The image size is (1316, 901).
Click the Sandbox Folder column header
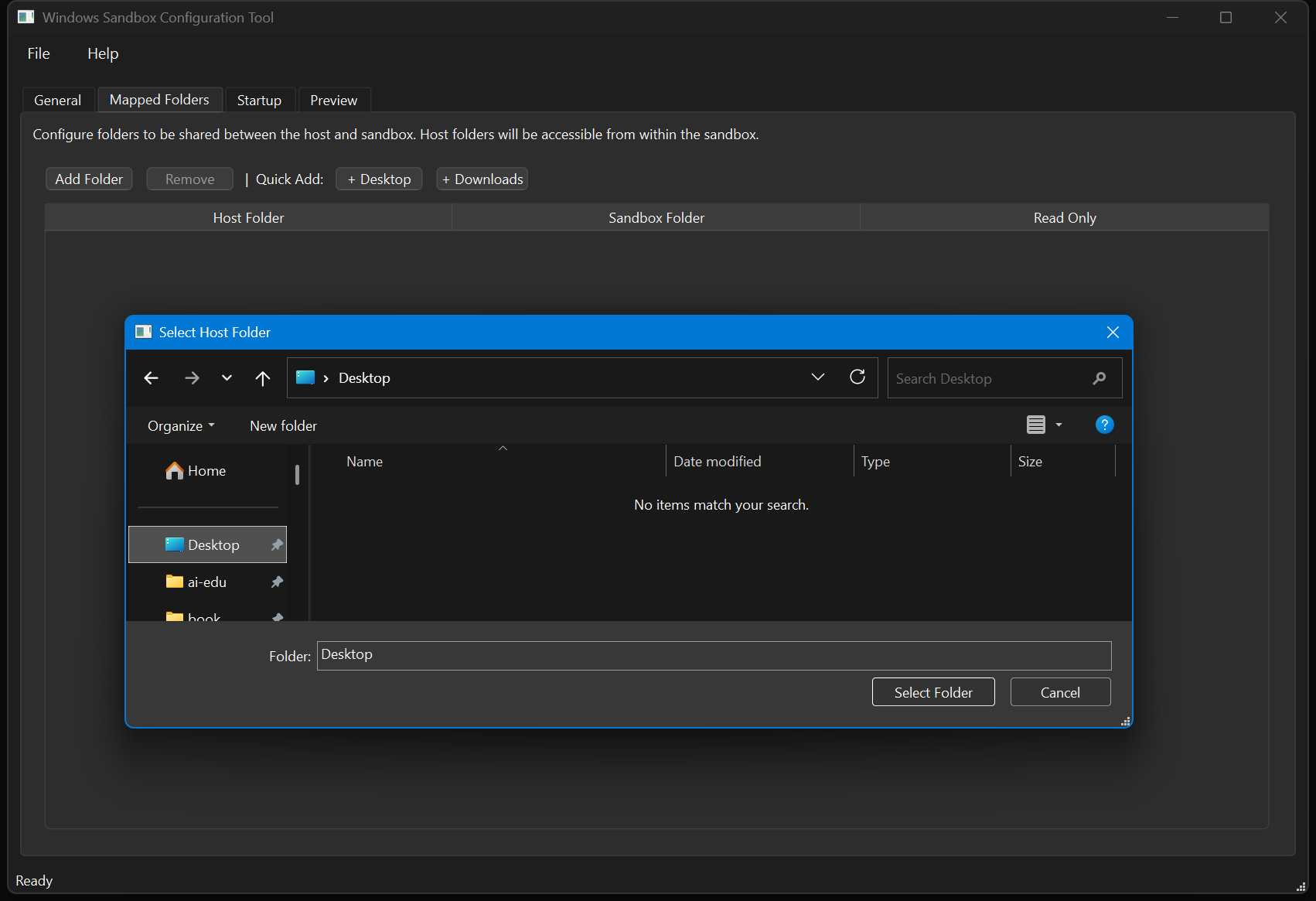656,218
